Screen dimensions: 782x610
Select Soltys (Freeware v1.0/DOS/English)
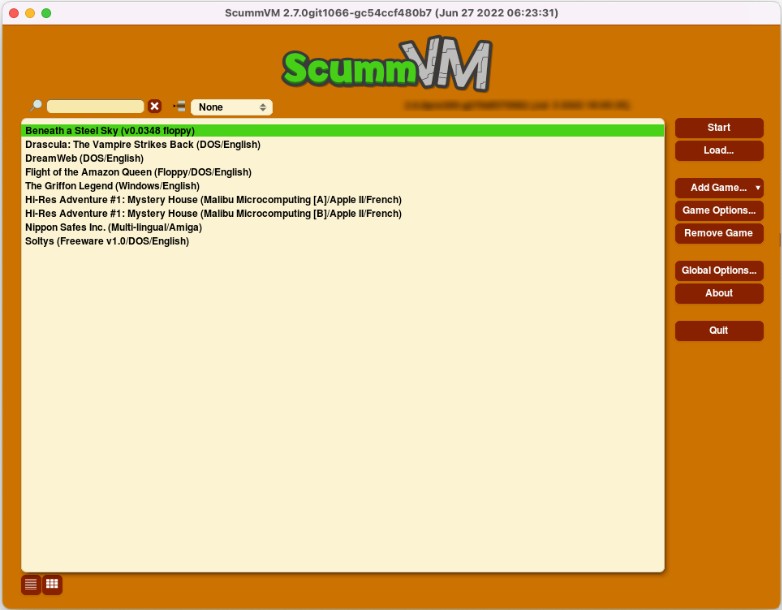tap(343, 241)
